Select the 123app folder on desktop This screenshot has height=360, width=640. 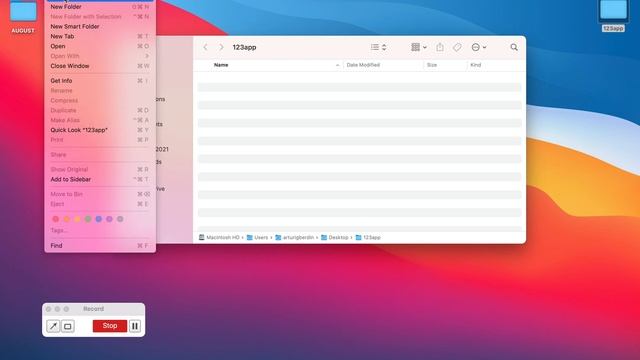(613, 16)
